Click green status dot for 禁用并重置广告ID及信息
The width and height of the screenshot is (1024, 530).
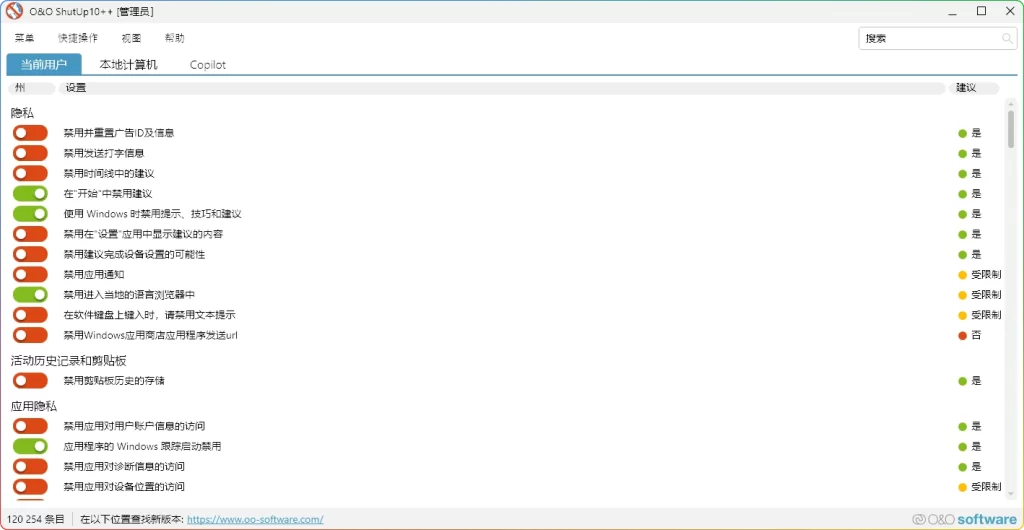[x=962, y=134]
